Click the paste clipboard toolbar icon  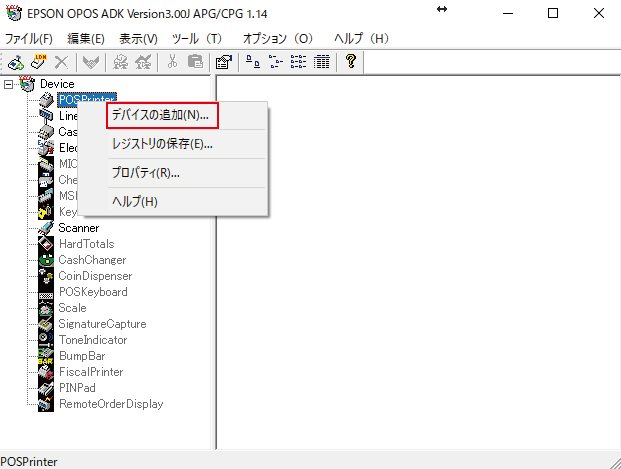pyautogui.click(x=195, y=62)
